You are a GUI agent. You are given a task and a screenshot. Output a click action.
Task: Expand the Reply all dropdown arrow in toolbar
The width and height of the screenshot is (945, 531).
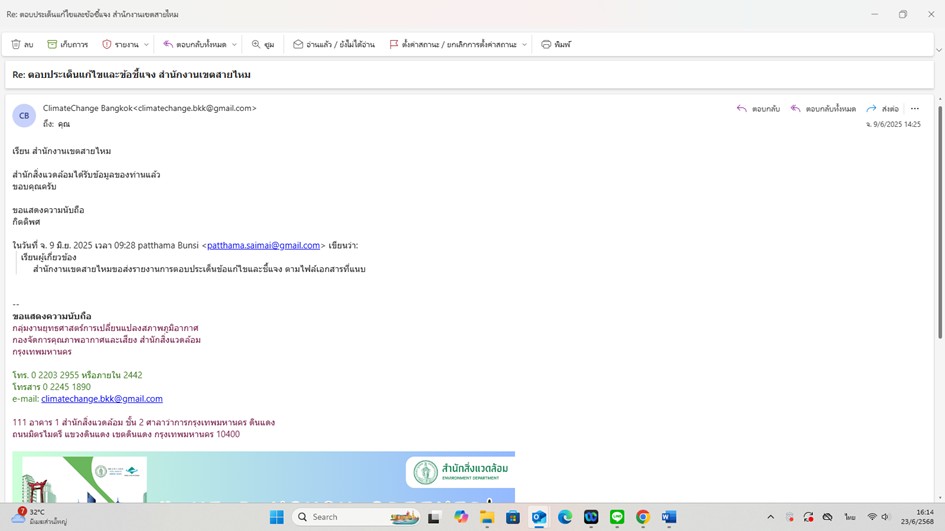[x=234, y=45]
